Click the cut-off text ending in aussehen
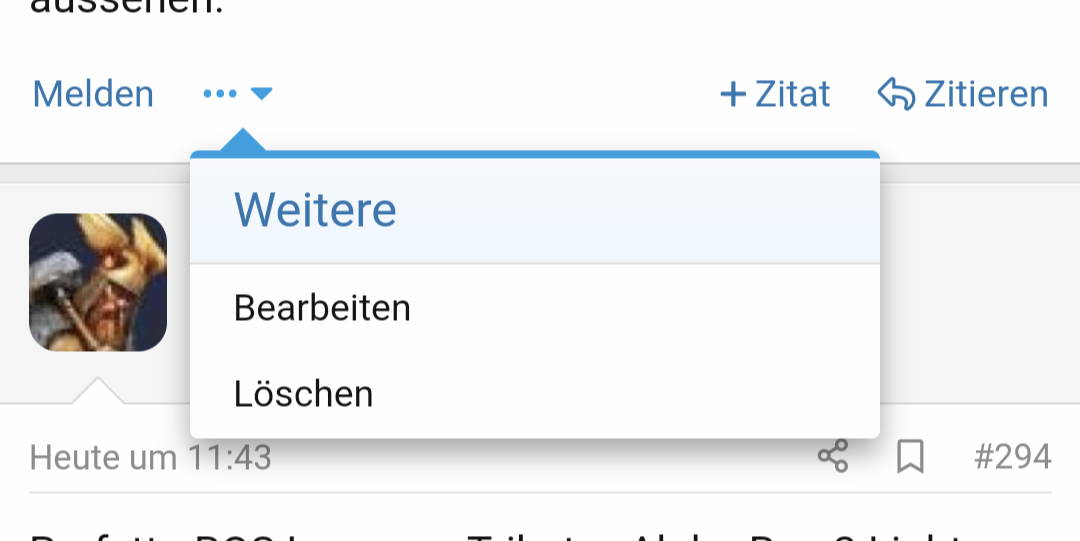Screen dimensions: 1080x541 pyautogui.click(x=127, y=7)
